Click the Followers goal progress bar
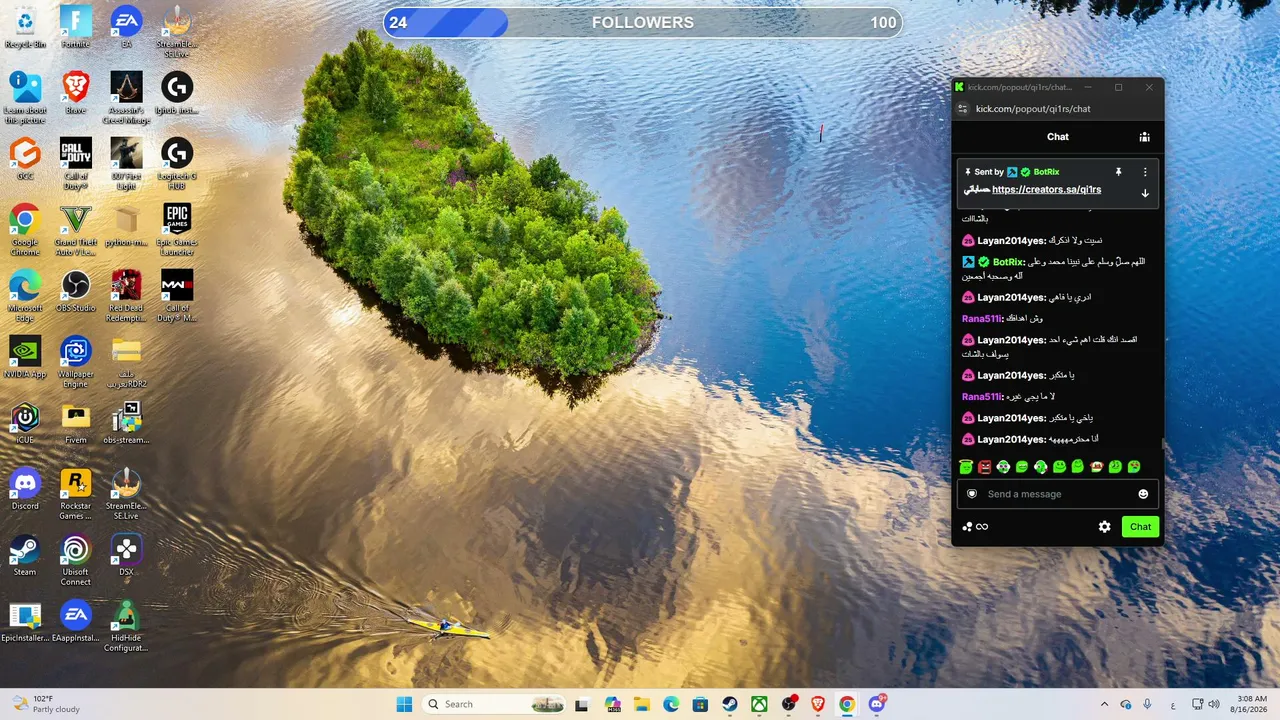 coord(642,23)
